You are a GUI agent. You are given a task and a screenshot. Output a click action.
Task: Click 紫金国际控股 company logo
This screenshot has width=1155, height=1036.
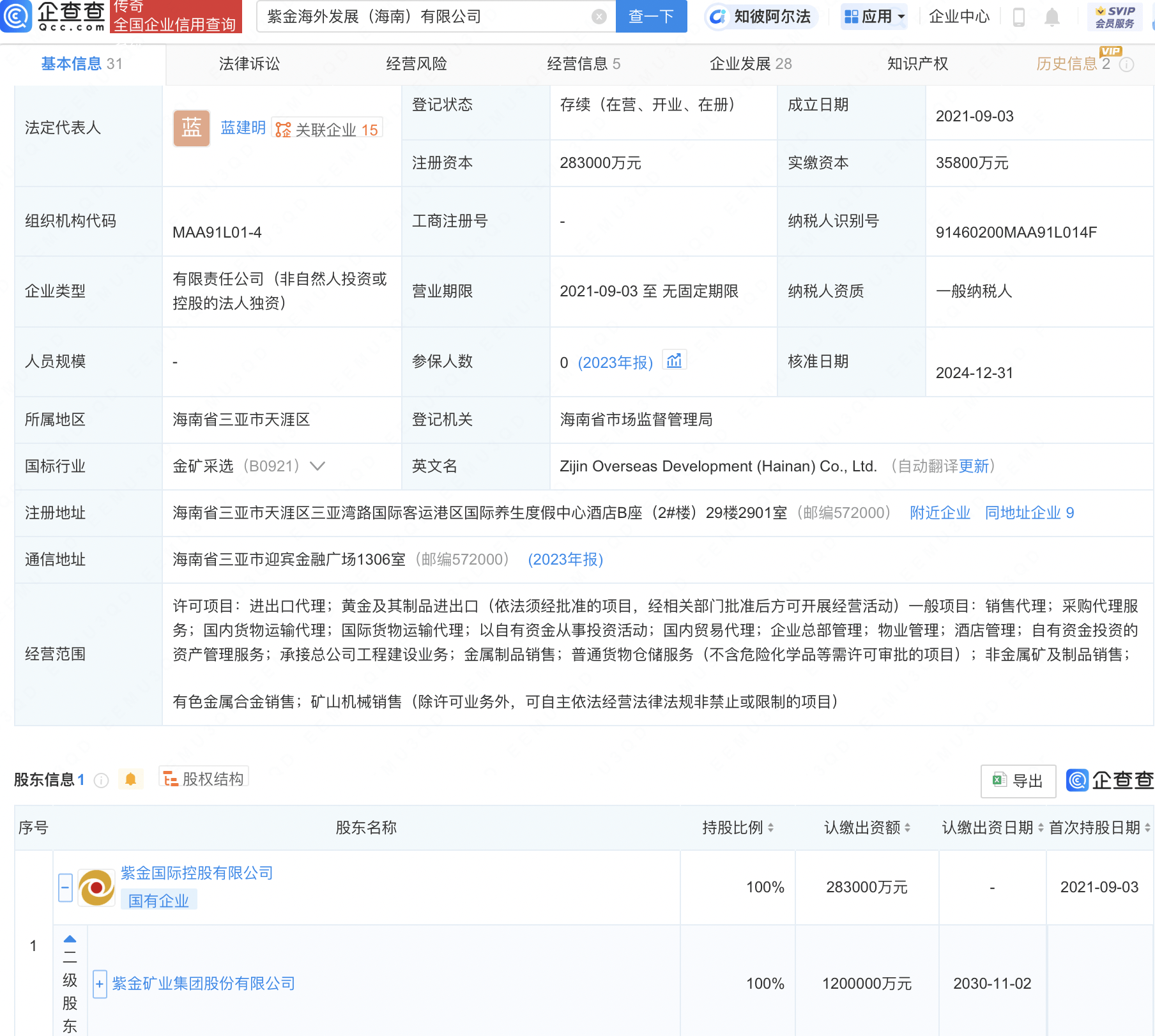tap(96, 888)
